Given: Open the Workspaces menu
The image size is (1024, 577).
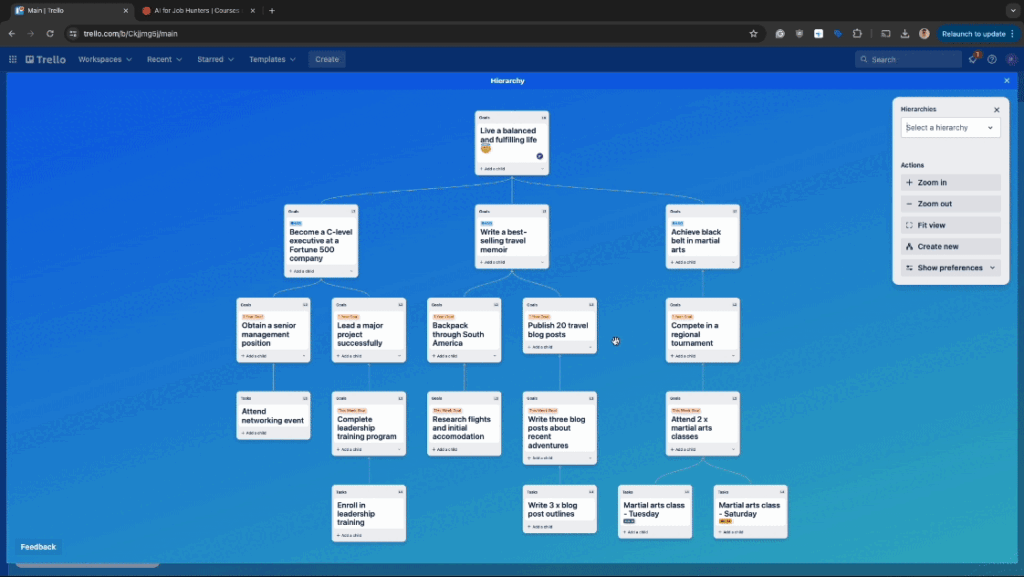Looking at the screenshot, I should tap(104, 59).
